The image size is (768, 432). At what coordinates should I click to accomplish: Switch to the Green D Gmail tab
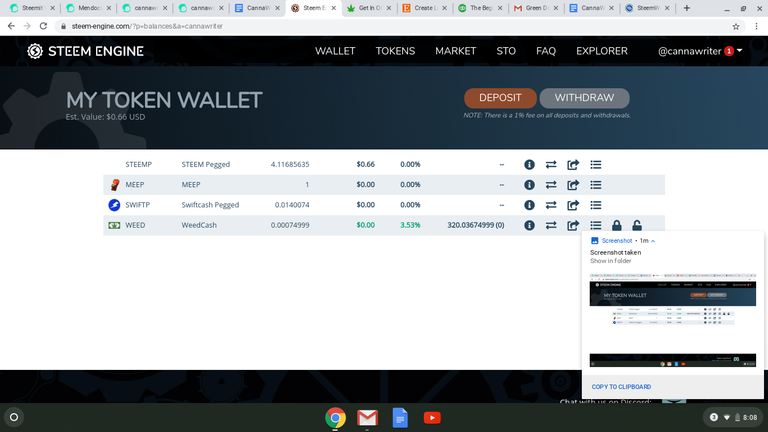[536, 8]
